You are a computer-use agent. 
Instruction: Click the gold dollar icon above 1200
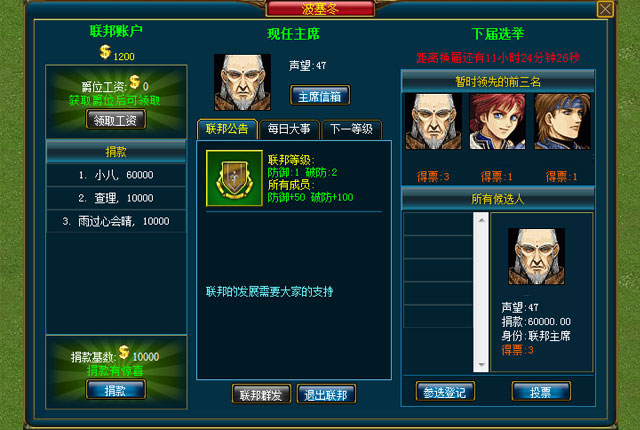point(105,52)
